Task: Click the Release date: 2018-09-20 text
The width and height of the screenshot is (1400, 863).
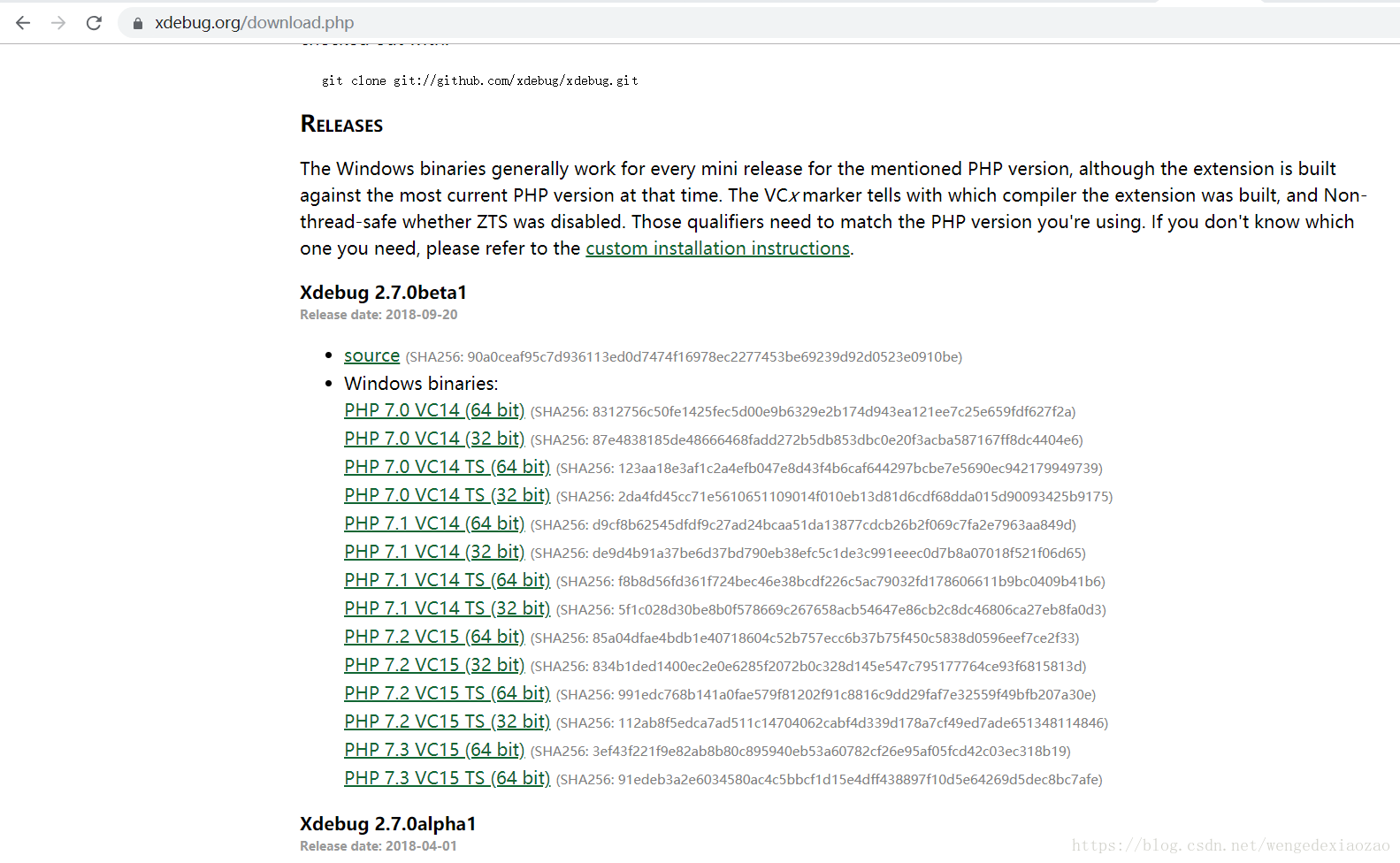Action: tap(379, 315)
